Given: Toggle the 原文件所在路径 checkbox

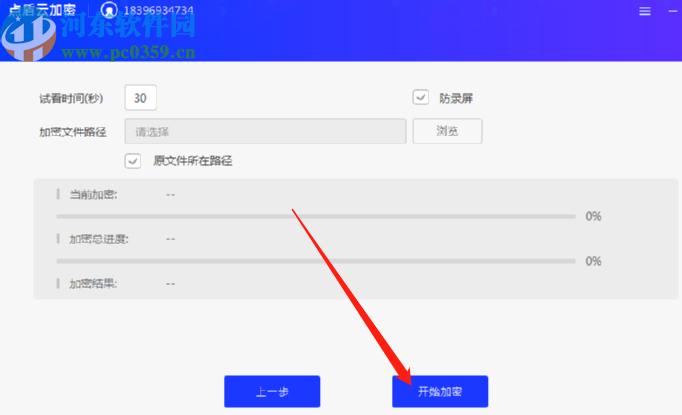Looking at the screenshot, I should tap(133, 161).
